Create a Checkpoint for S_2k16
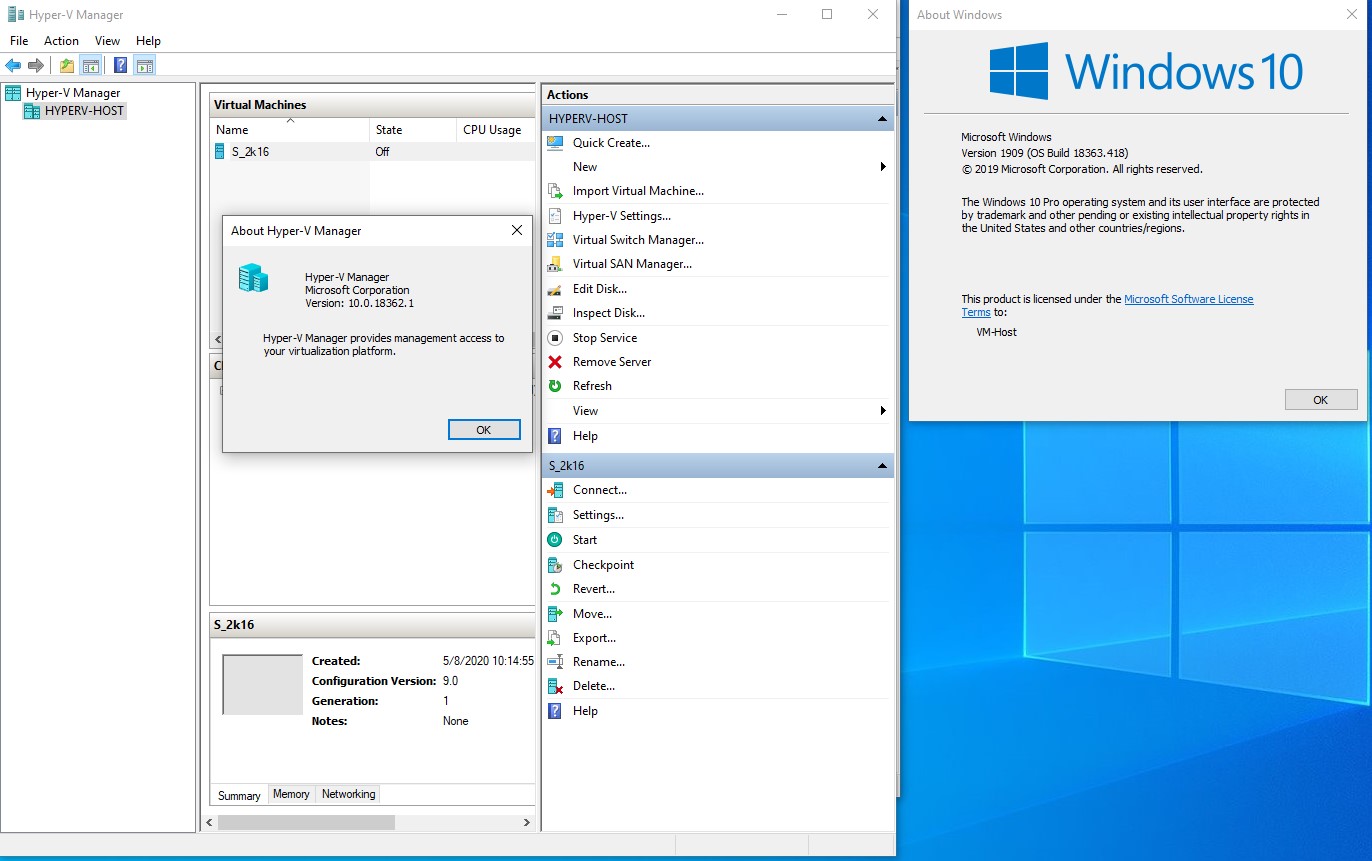Image resolution: width=1372 pixels, height=861 pixels. 603,565
